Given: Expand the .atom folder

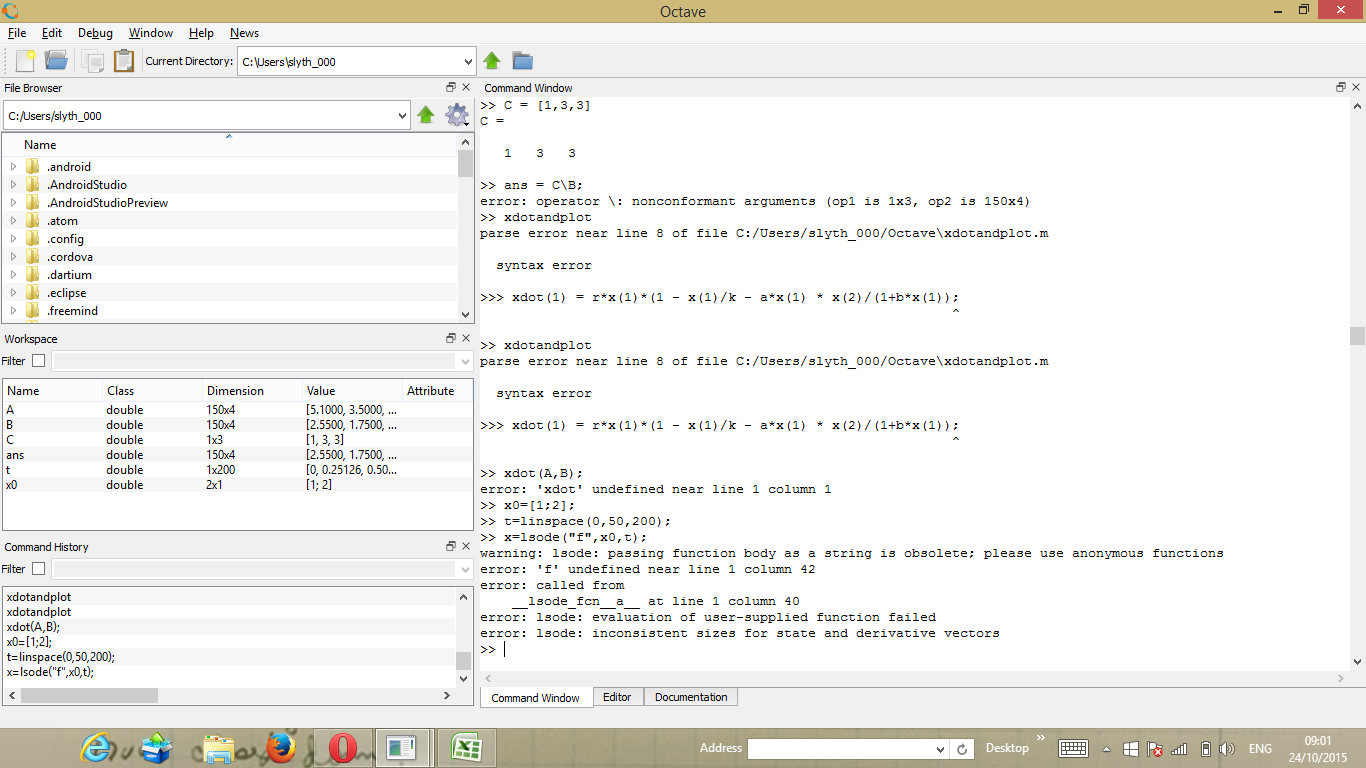Looking at the screenshot, I should [13, 221].
